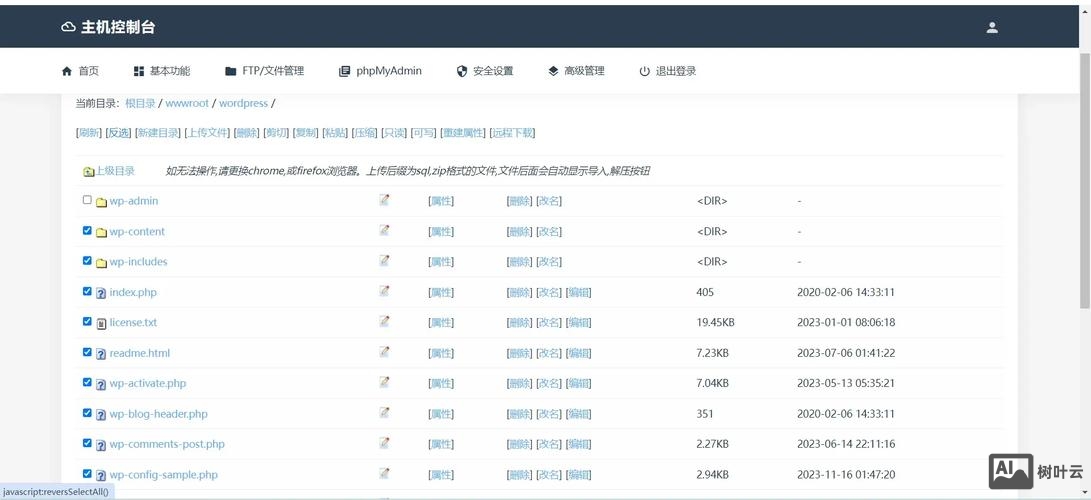Check the wp-admin folder checkbox
The image size is (1091, 500).
click(x=87, y=200)
